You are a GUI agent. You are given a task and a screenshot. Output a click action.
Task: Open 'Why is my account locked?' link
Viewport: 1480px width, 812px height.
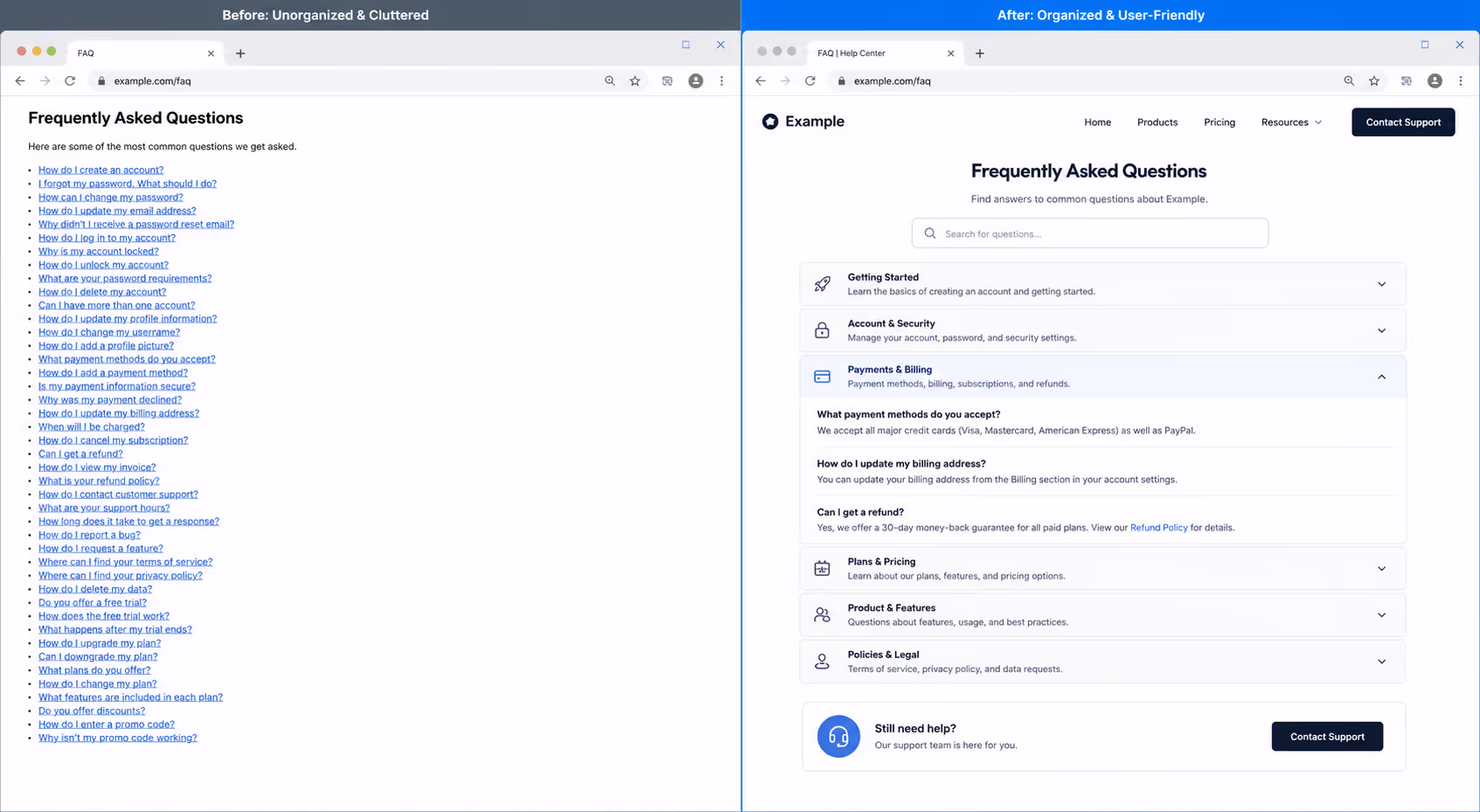(x=98, y=252)
